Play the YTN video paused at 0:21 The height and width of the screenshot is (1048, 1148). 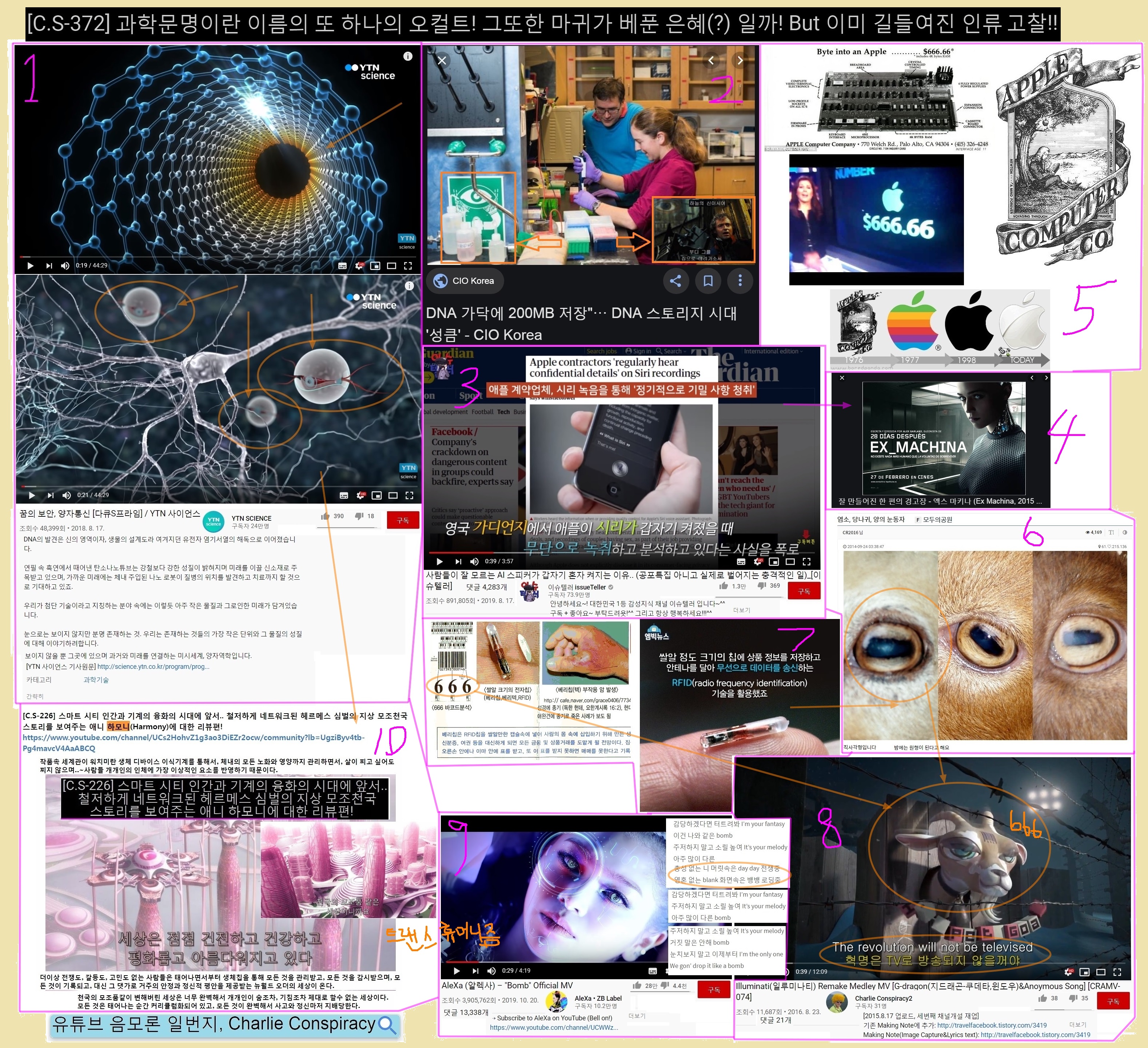tap(32, 495)
